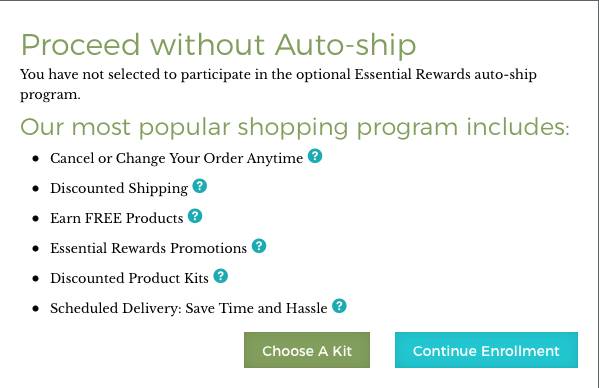Open help icon beside Cancel or Change Your Order
The height and width of the screenshot is (388, 599).
(315, 156)
